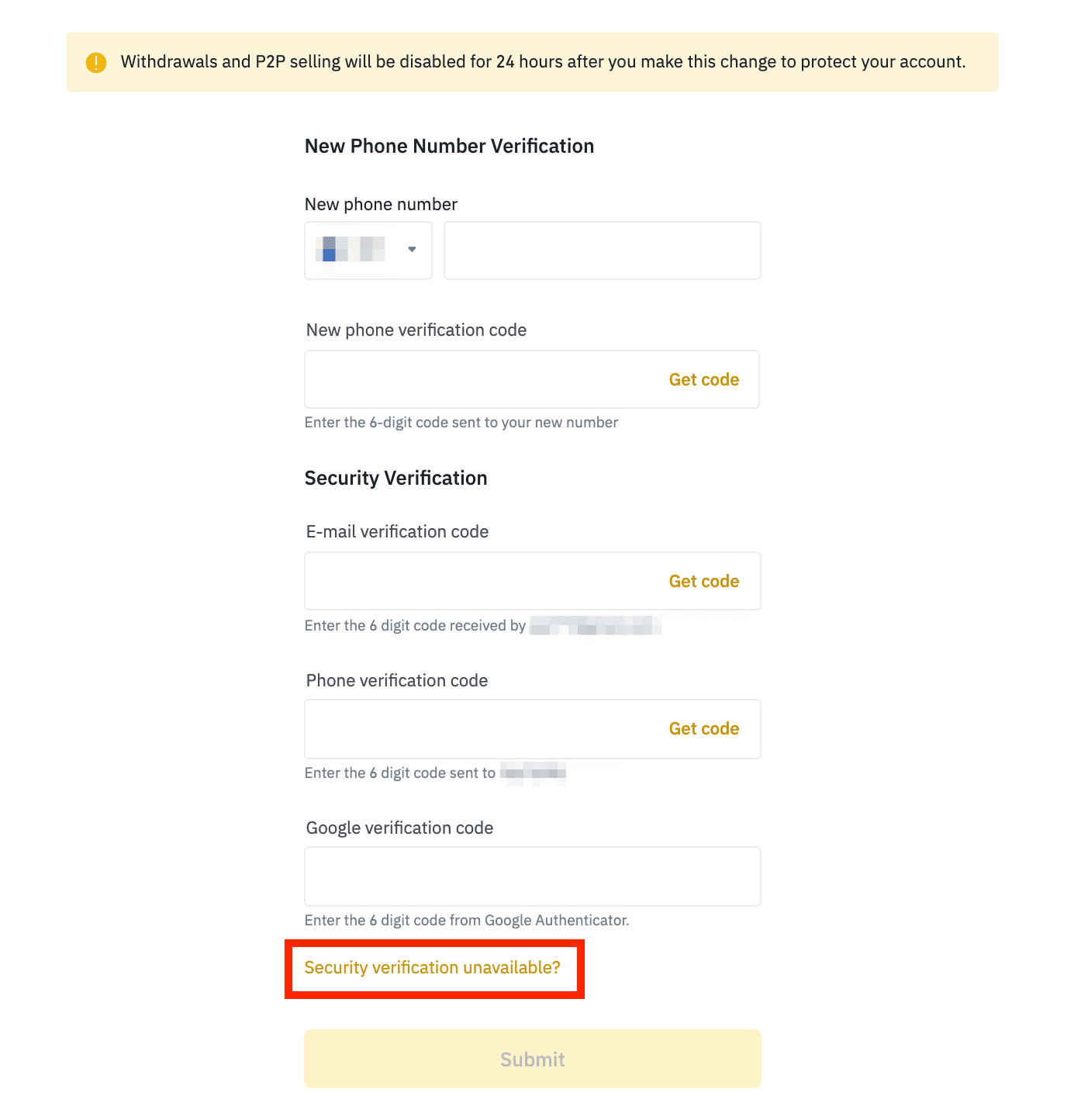Click the Phone verification code input box
This screenshot has height=1120, width=1081.
(481, 729)
